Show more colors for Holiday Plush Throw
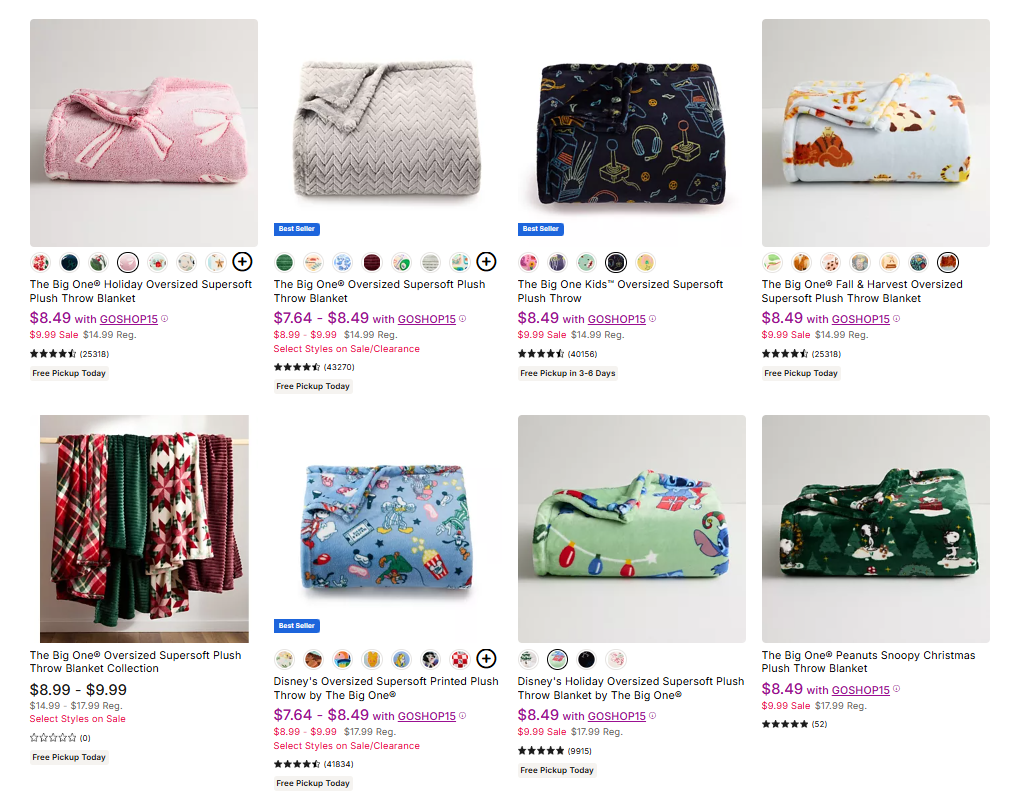Screen dimensions: 1016x801 242,262
